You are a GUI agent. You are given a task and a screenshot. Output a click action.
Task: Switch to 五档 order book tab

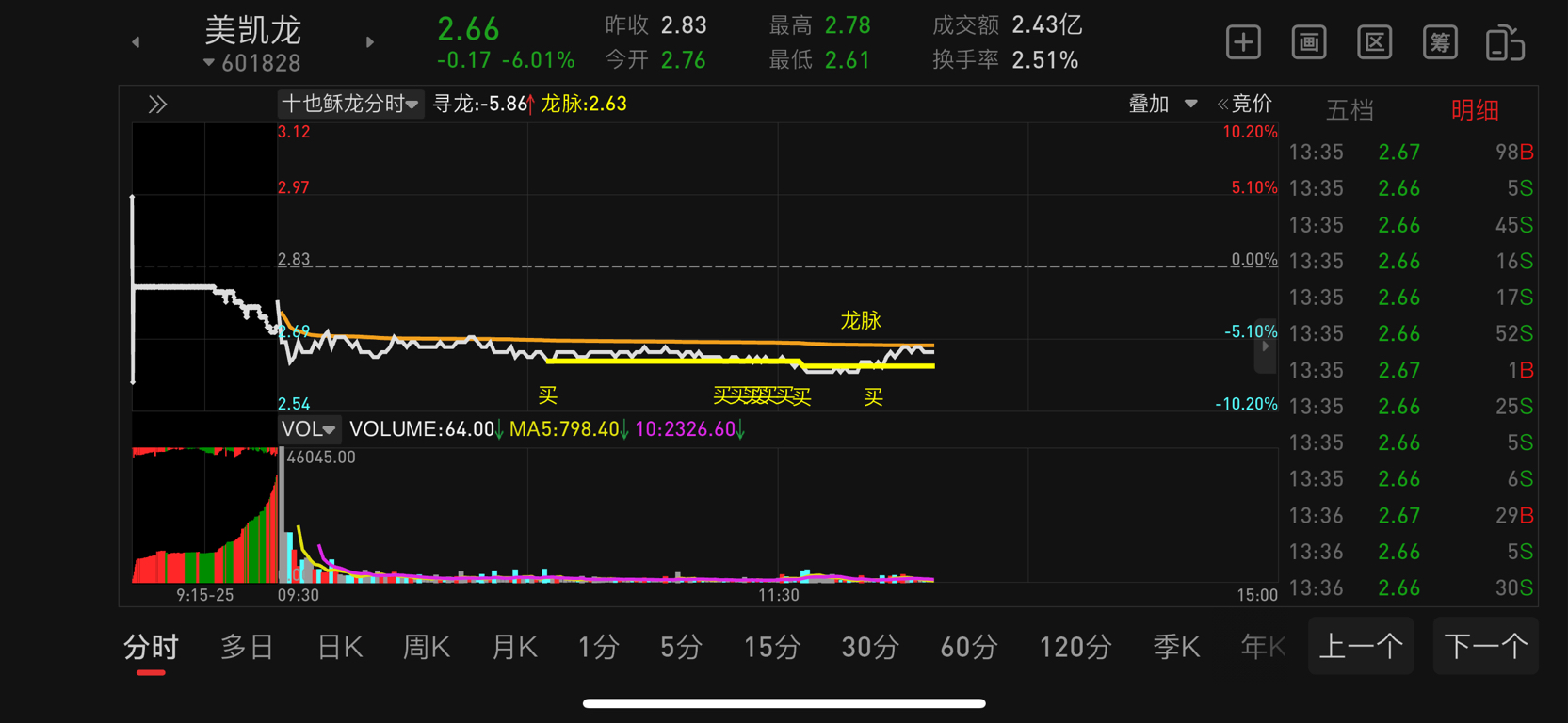point(1350,110)
